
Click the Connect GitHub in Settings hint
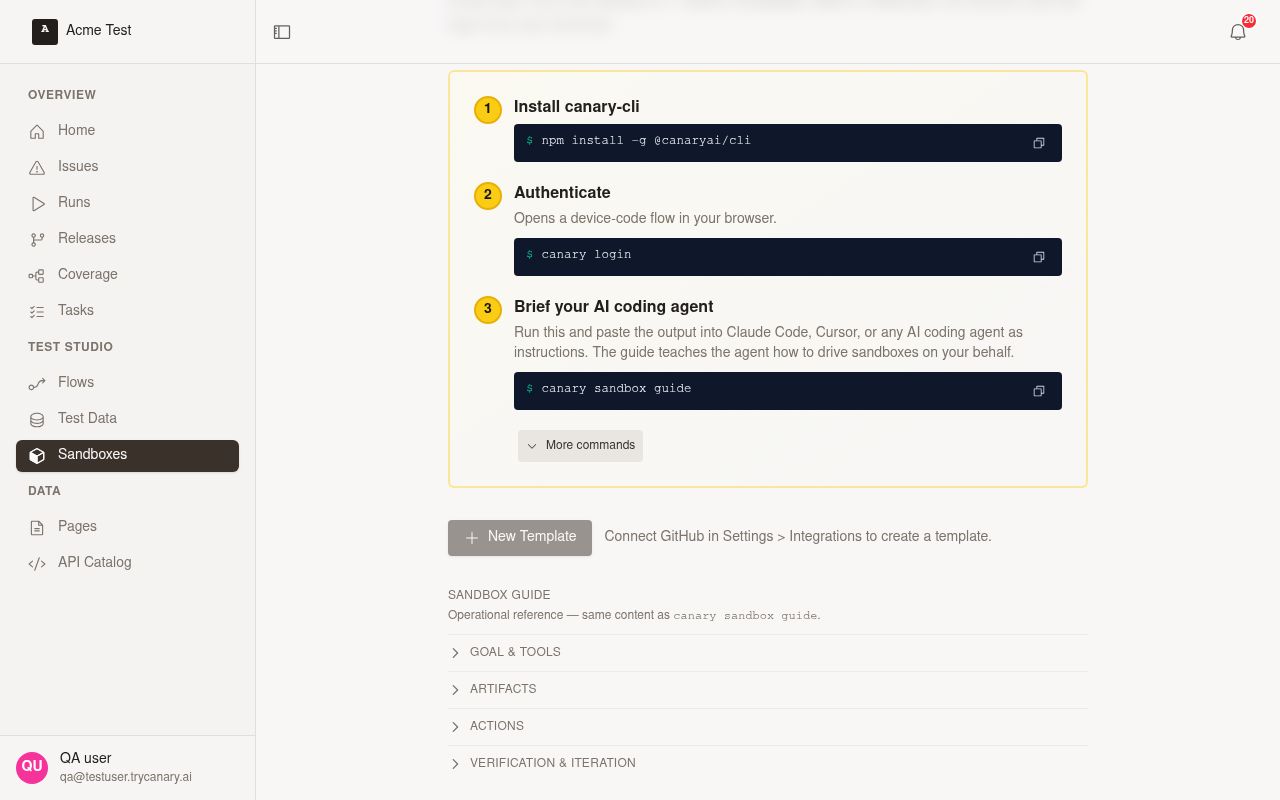(x=798, y=536)
